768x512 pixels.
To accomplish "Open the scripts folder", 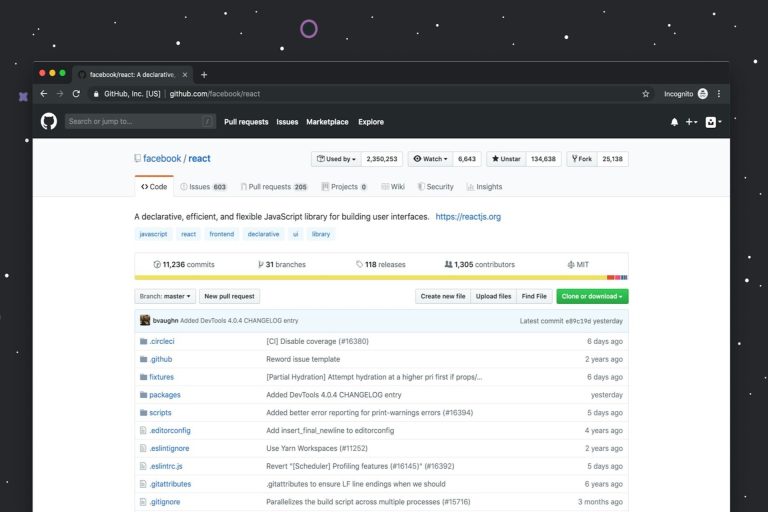I will pos(160,413).
